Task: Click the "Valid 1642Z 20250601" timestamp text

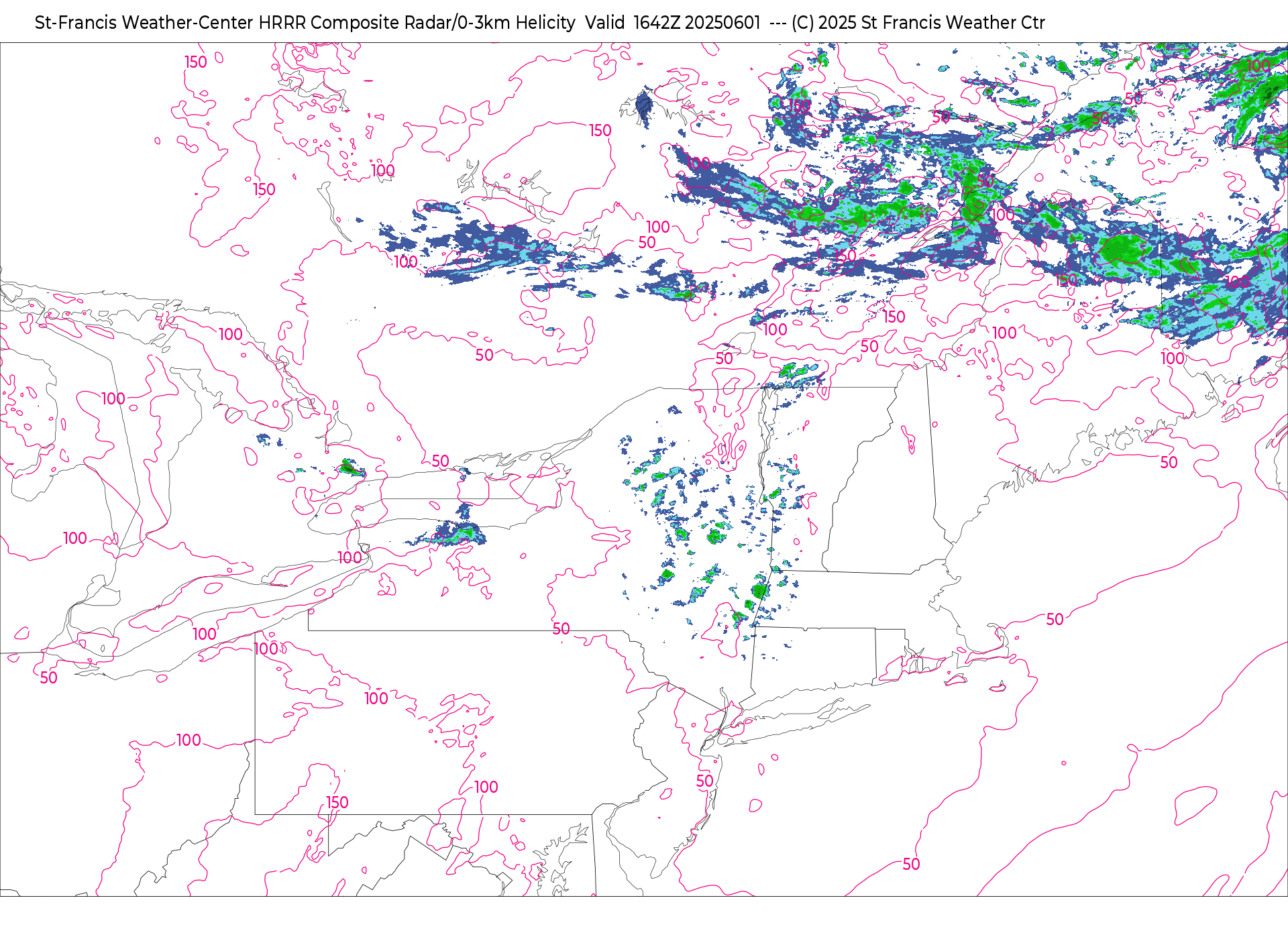Action: pyautogui.click(x=673, y=23)
